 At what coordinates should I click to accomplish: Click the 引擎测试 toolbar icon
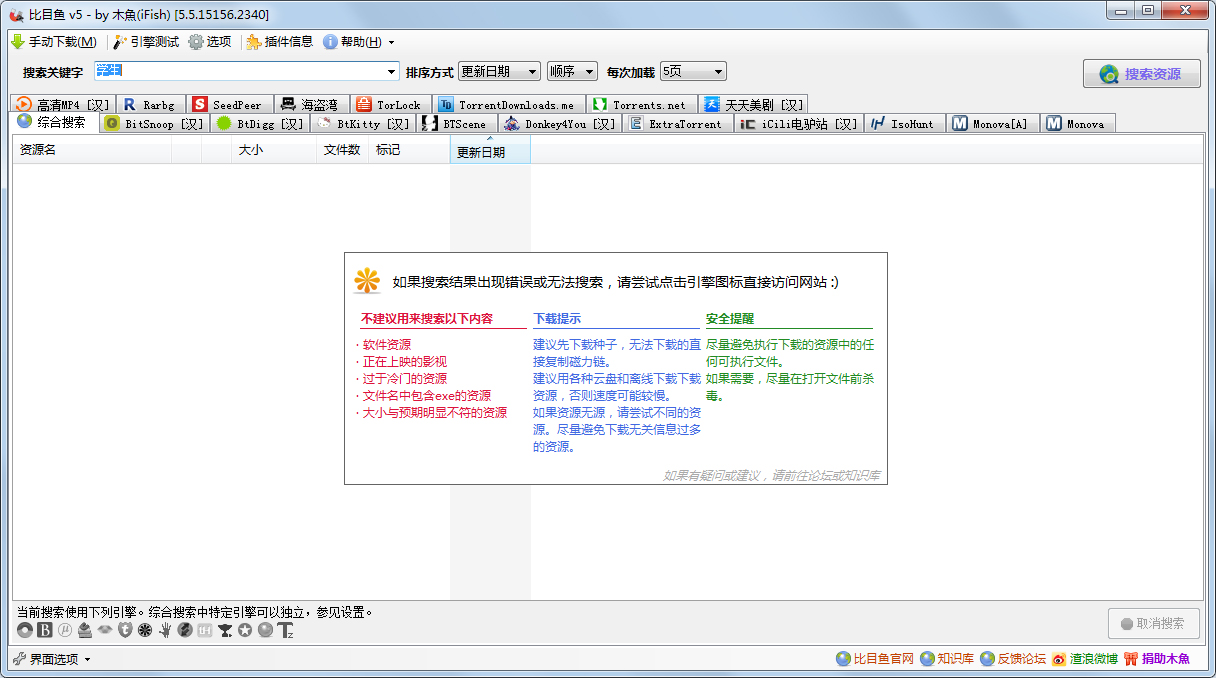(x=117, y=43)
